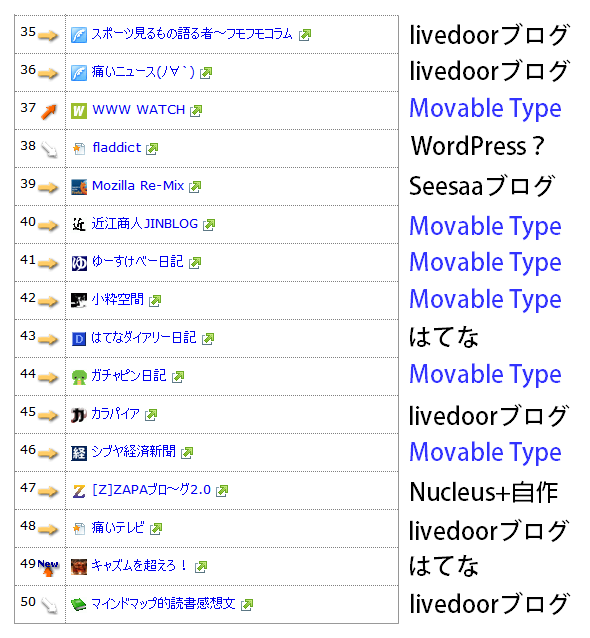Click the 'Seesaaブログ' label for Mozilla Re-Mix

click(482, 186)
